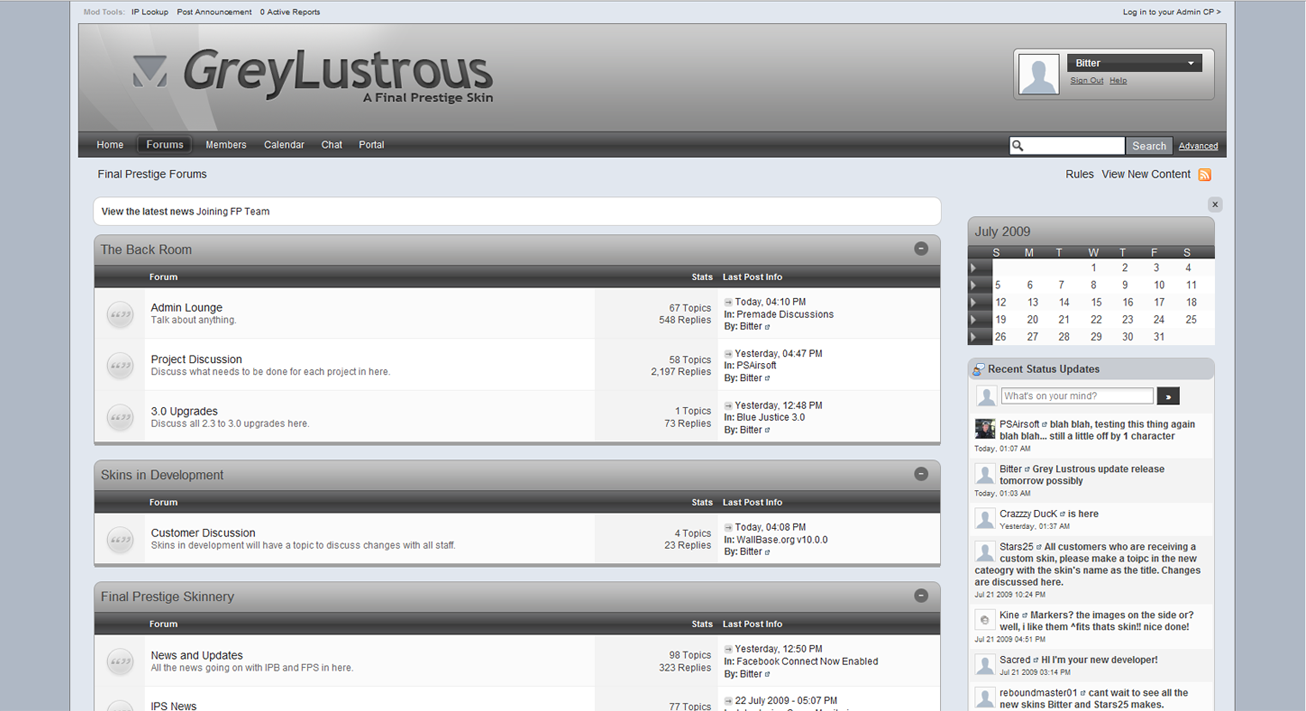Go to last post in Premade Discussions

729,302
